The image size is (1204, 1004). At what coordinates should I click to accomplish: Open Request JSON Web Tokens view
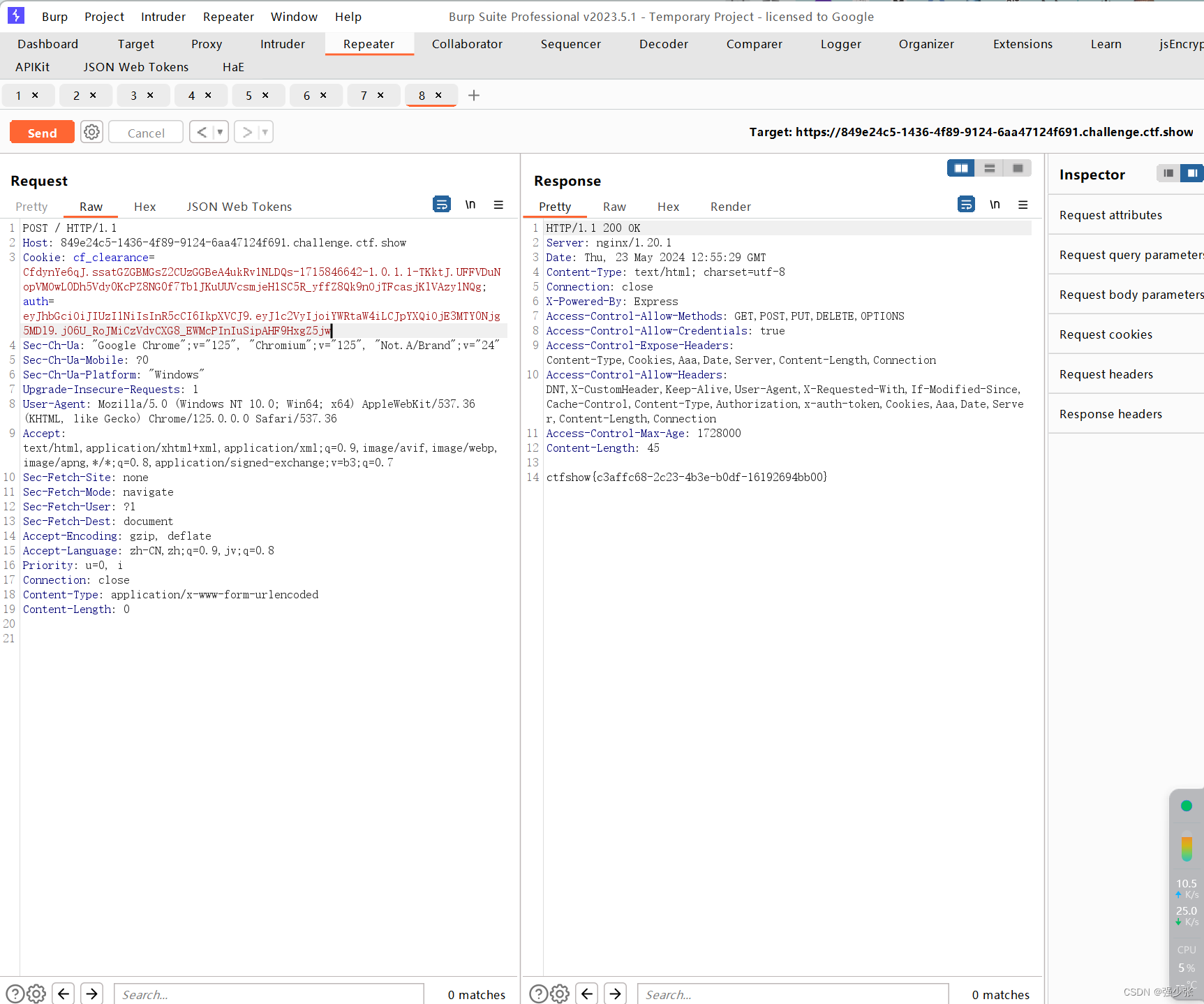(x=239, y=207)
